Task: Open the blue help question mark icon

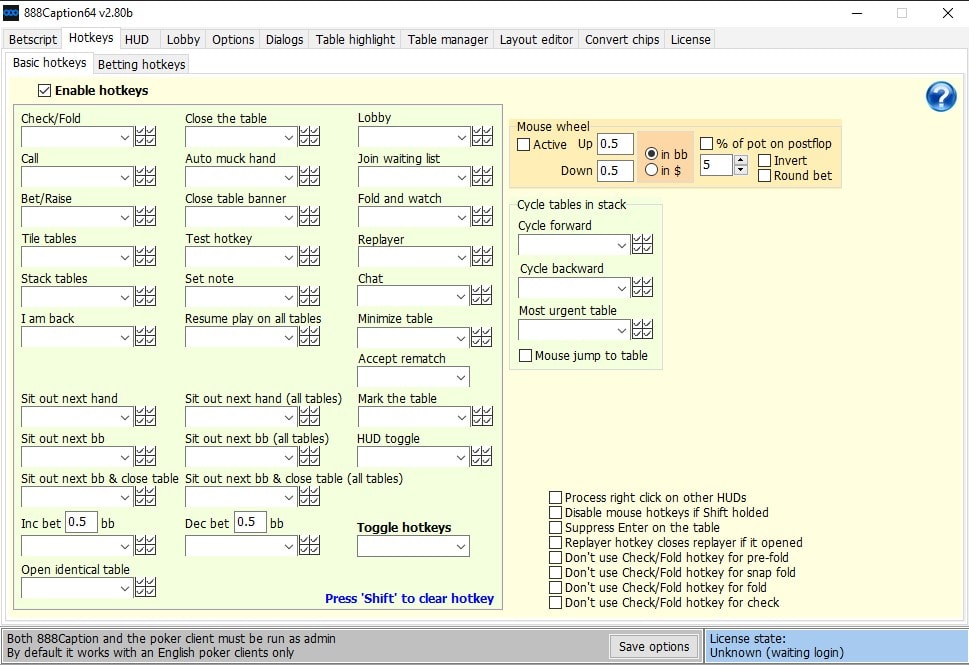Action: pyautogui.click(x=941, y=96)
